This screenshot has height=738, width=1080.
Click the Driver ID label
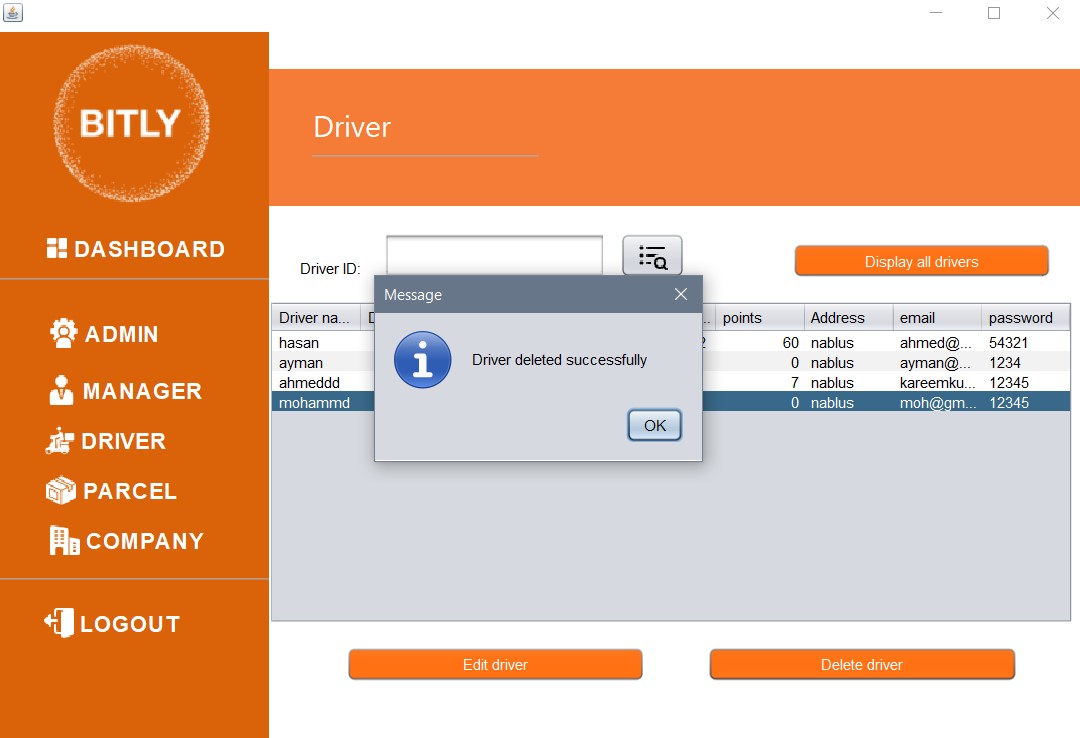coord(330,269)
